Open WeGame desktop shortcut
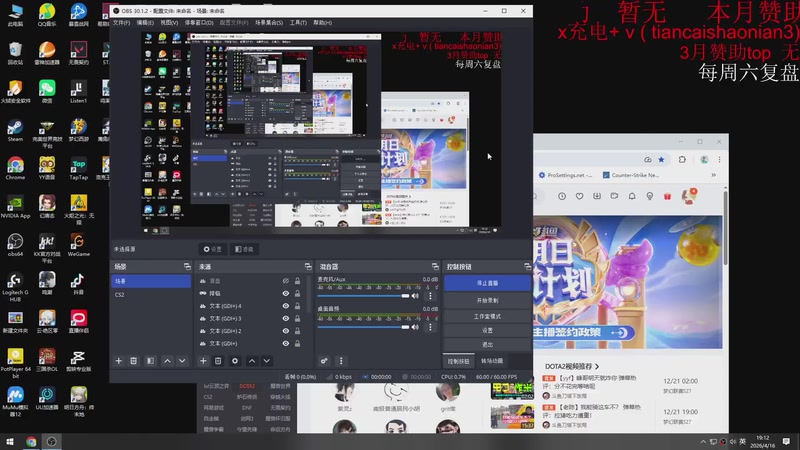 79,244
